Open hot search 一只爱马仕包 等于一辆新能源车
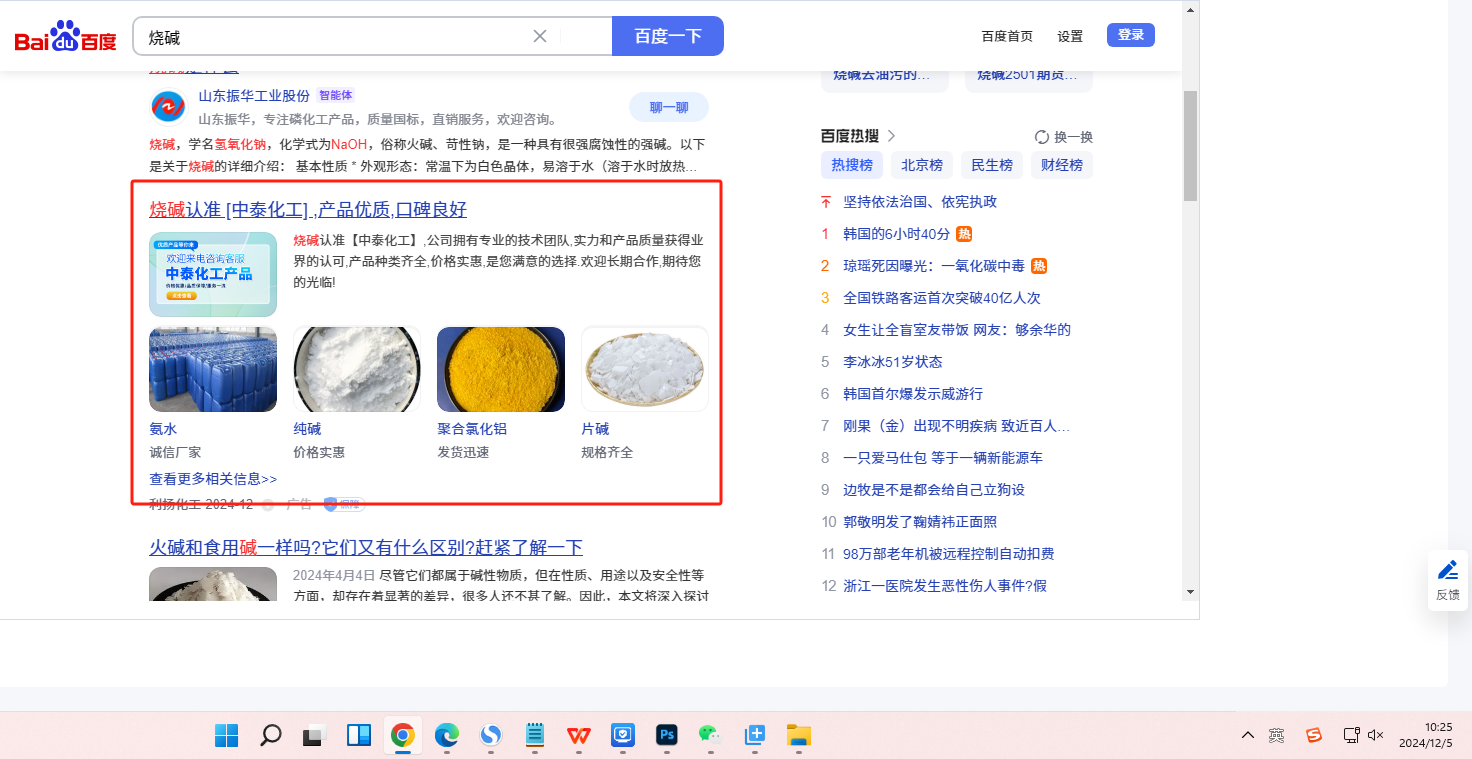The height and width of the screenshot is (759, 1472). coord(943,458)
